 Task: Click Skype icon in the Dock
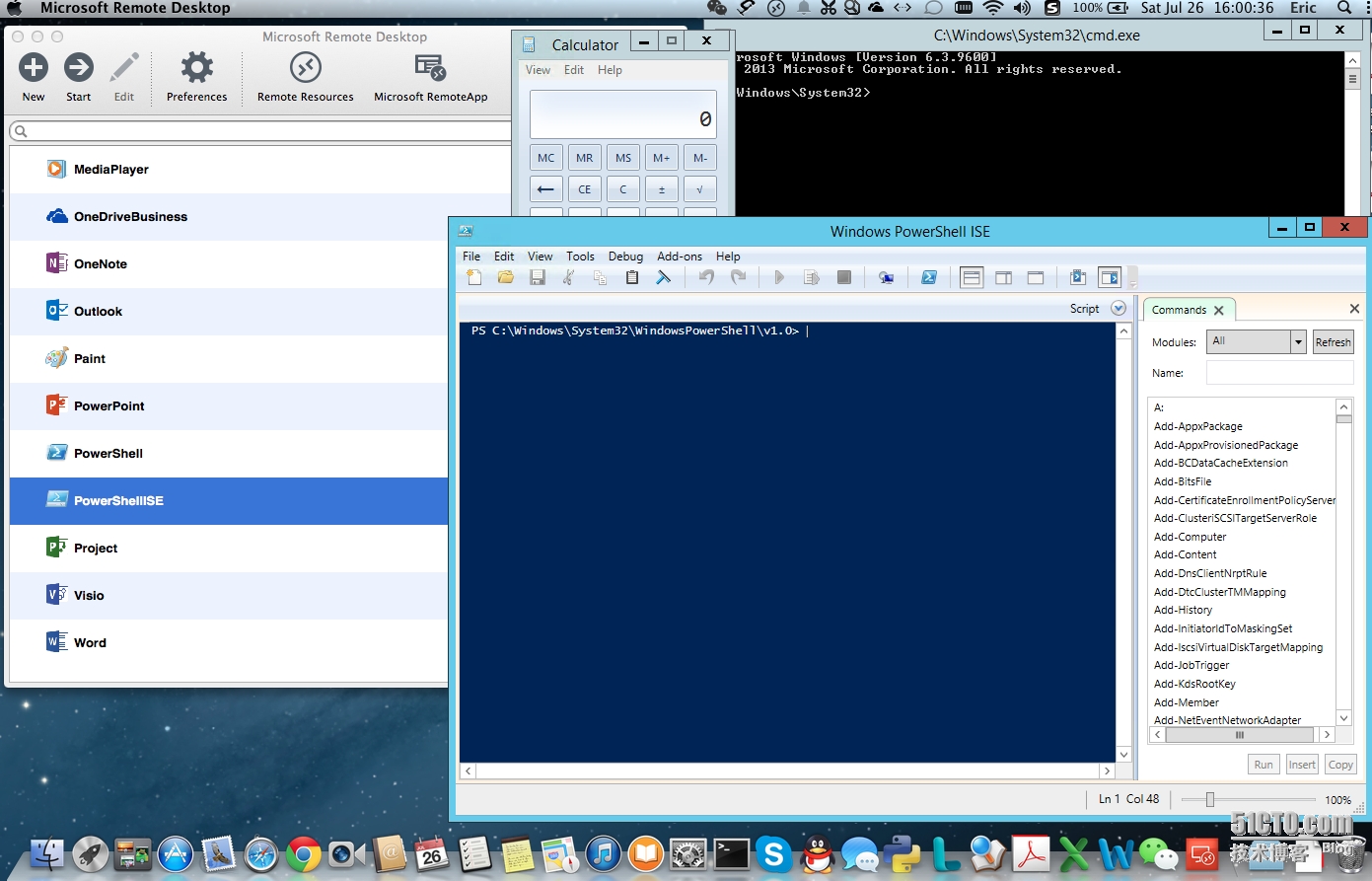(x=774, y=854)
